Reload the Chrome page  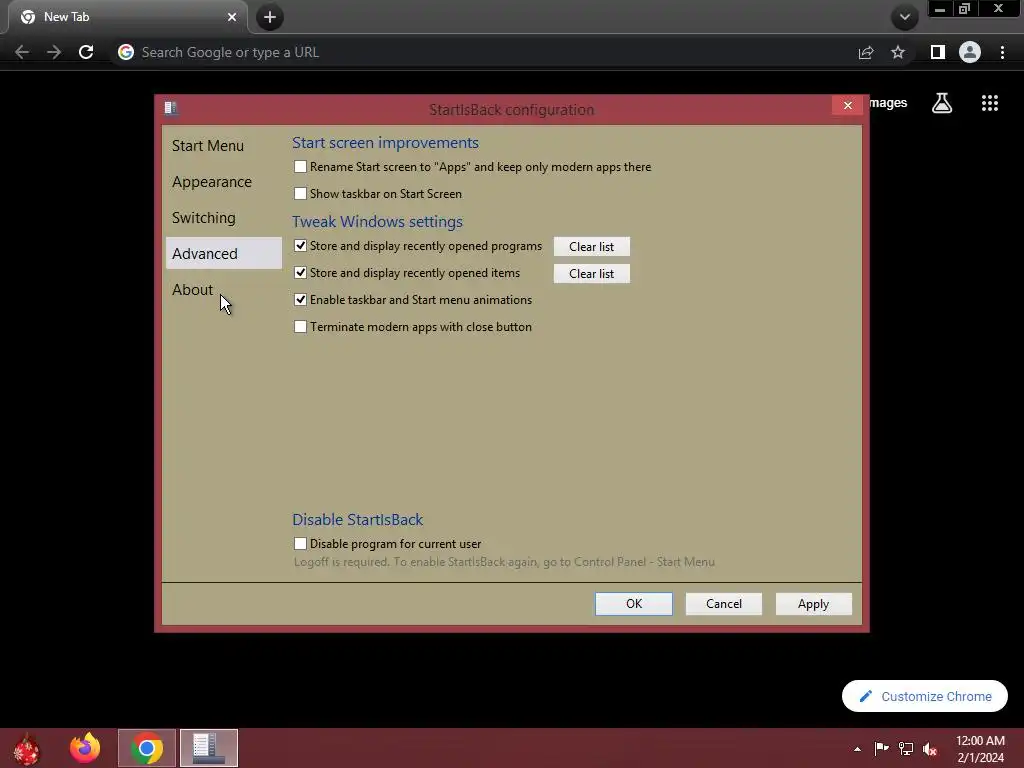[x=86, y=52]
